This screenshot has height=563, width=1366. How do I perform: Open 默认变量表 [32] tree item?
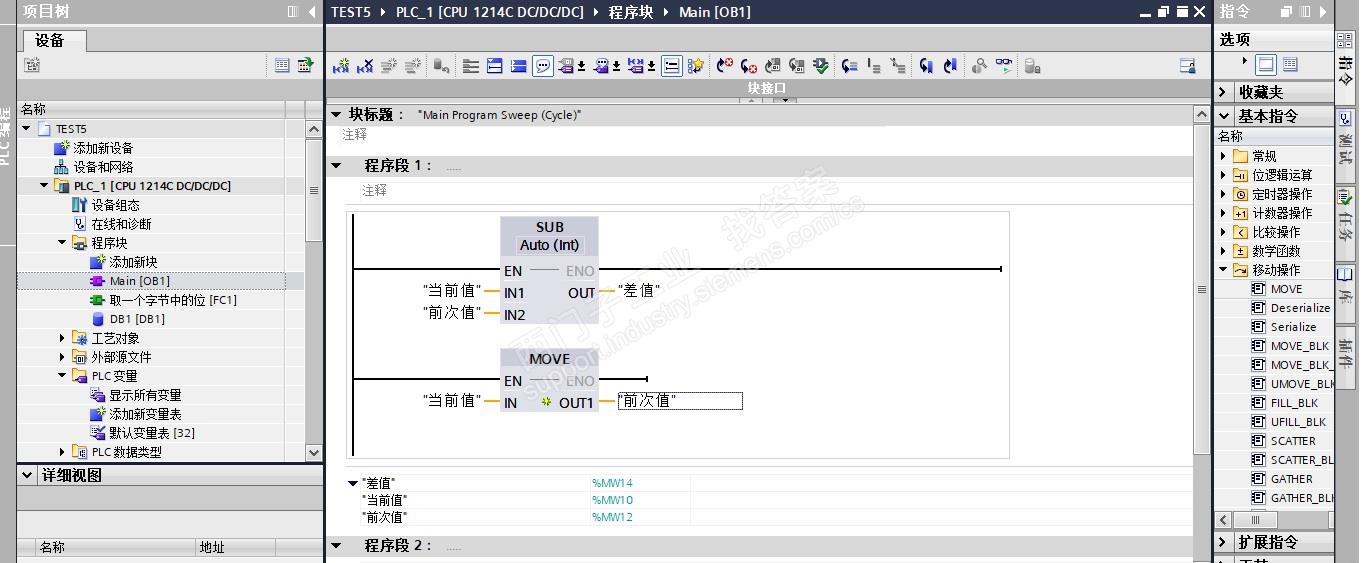tap(152, 433)
